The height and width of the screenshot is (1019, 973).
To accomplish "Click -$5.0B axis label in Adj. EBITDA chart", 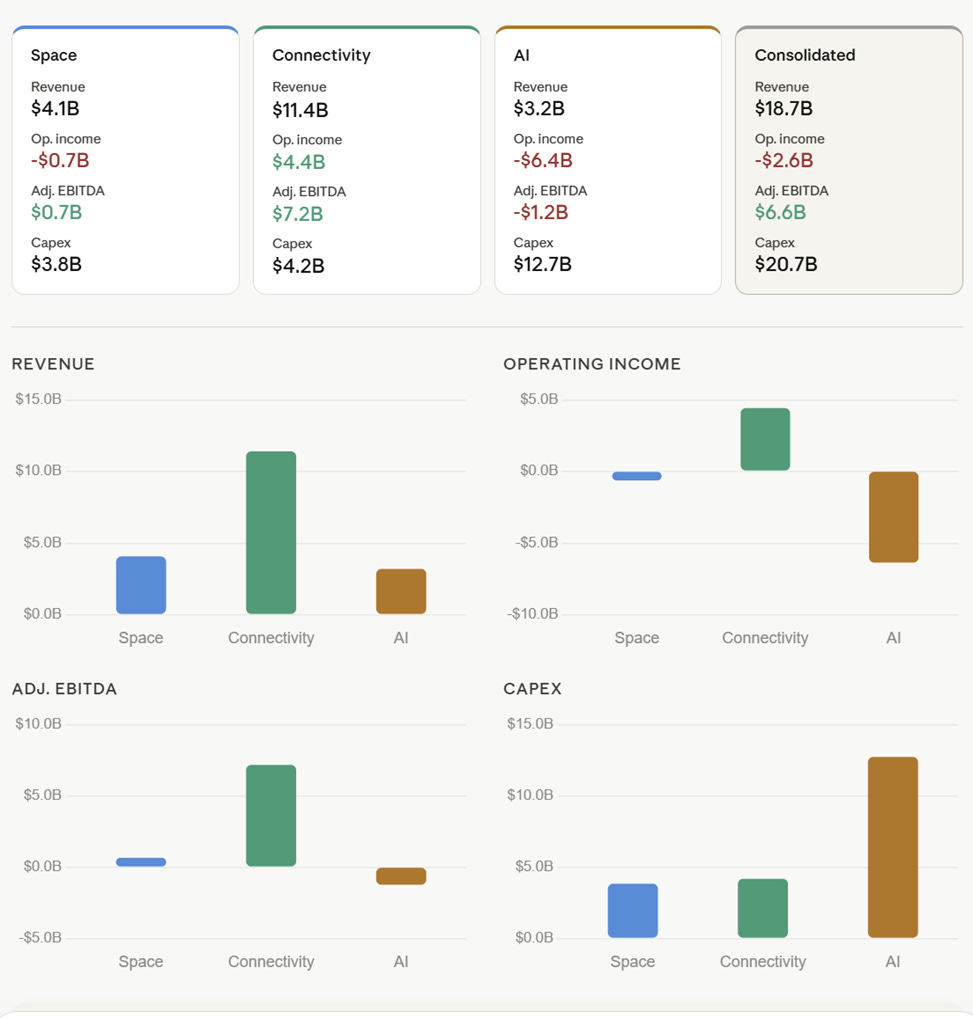I will point(40,938).
